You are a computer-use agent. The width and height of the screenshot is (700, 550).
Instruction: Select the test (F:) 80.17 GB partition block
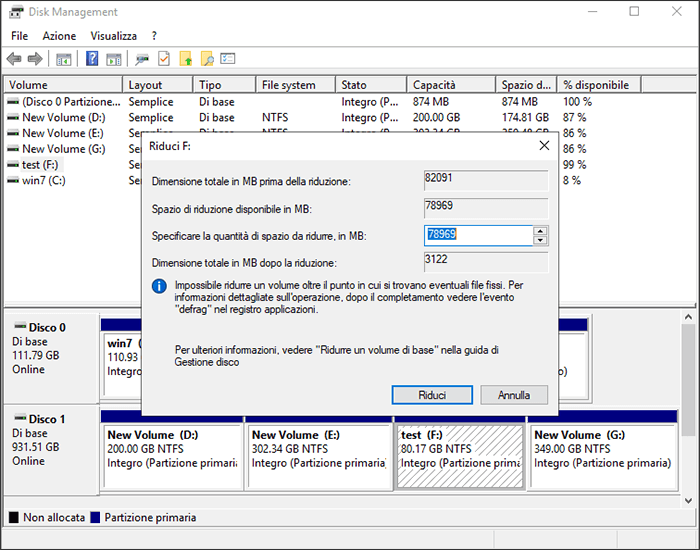460,456
